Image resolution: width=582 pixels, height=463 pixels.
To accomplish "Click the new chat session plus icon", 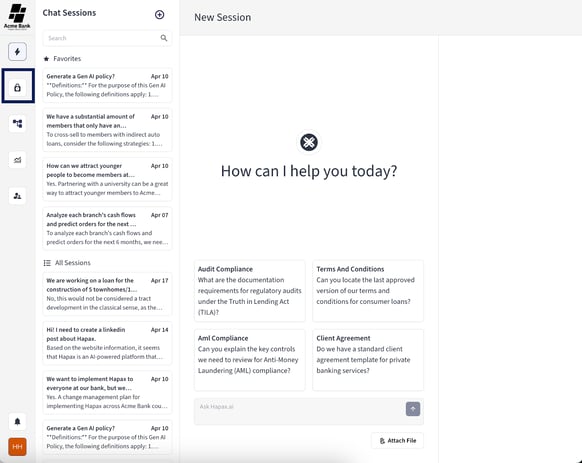I will (x=159, y=14).
